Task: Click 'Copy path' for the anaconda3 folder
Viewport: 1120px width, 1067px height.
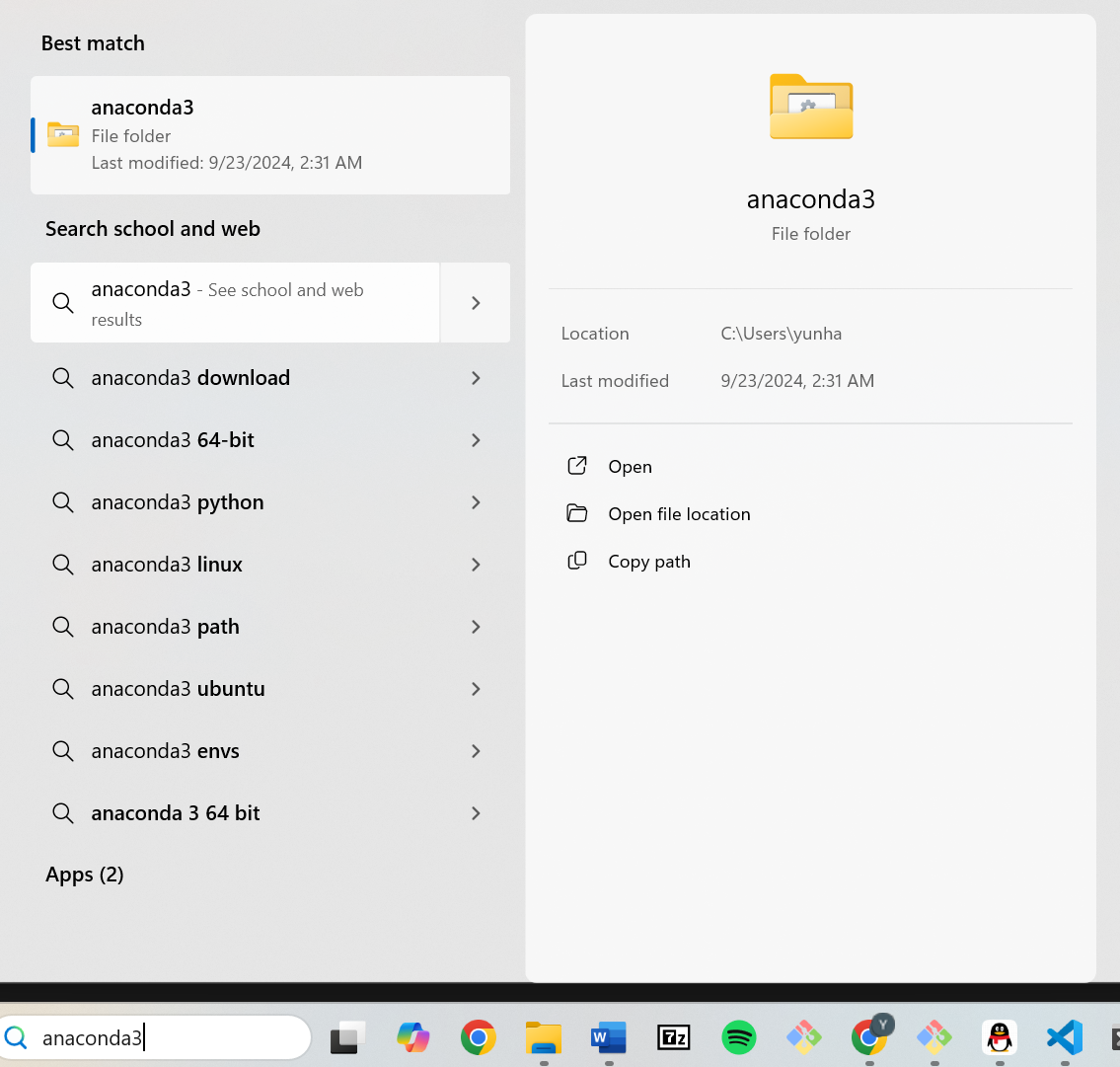Action: (648, 562)
